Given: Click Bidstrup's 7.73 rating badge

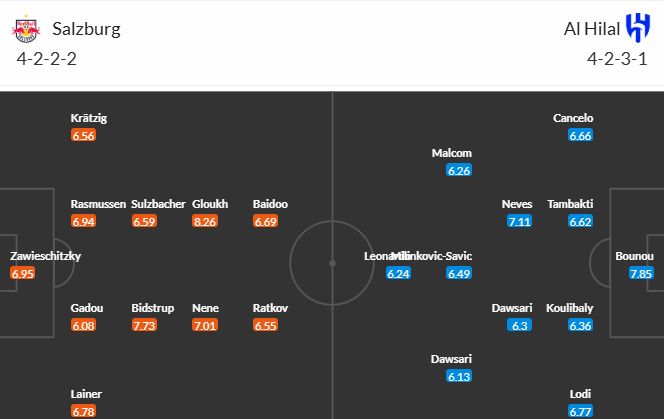Looking at the screenshot, I should (x=144, y=325).
